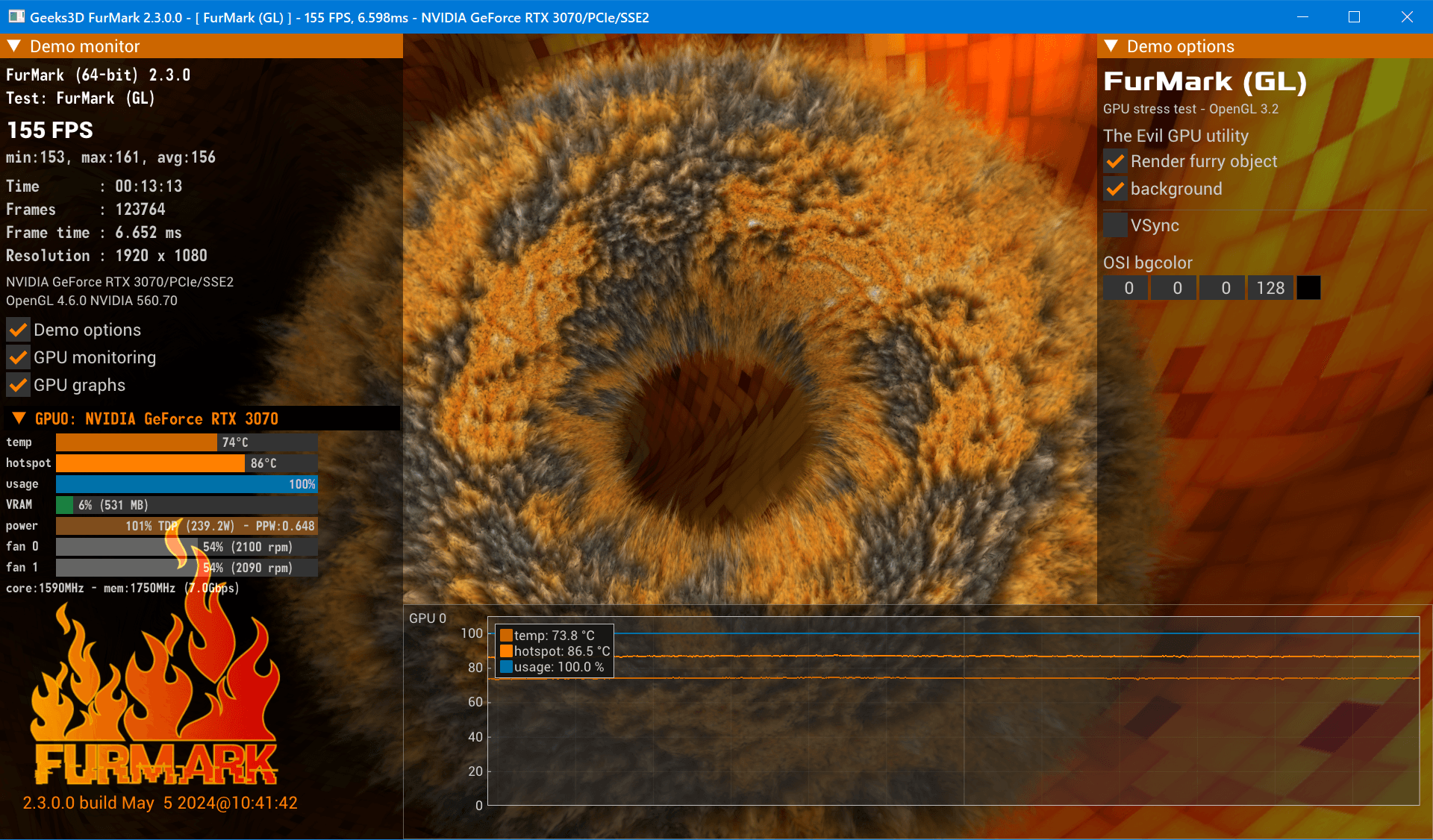The height and width of the screenshot is (840, 1433).
Task: Click the OSI bgcolor alpha field 128
Action: pyautogui.click(x=1270, y=288)
